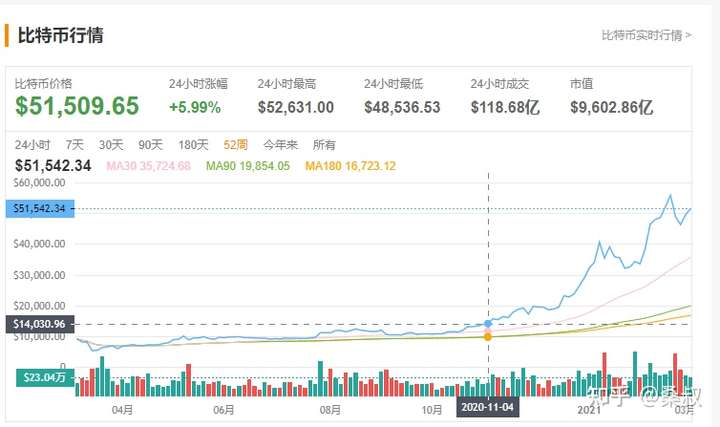720x427 pixels.
Task: Select the 24小时 time range tab
Action: tap(32, 145)
